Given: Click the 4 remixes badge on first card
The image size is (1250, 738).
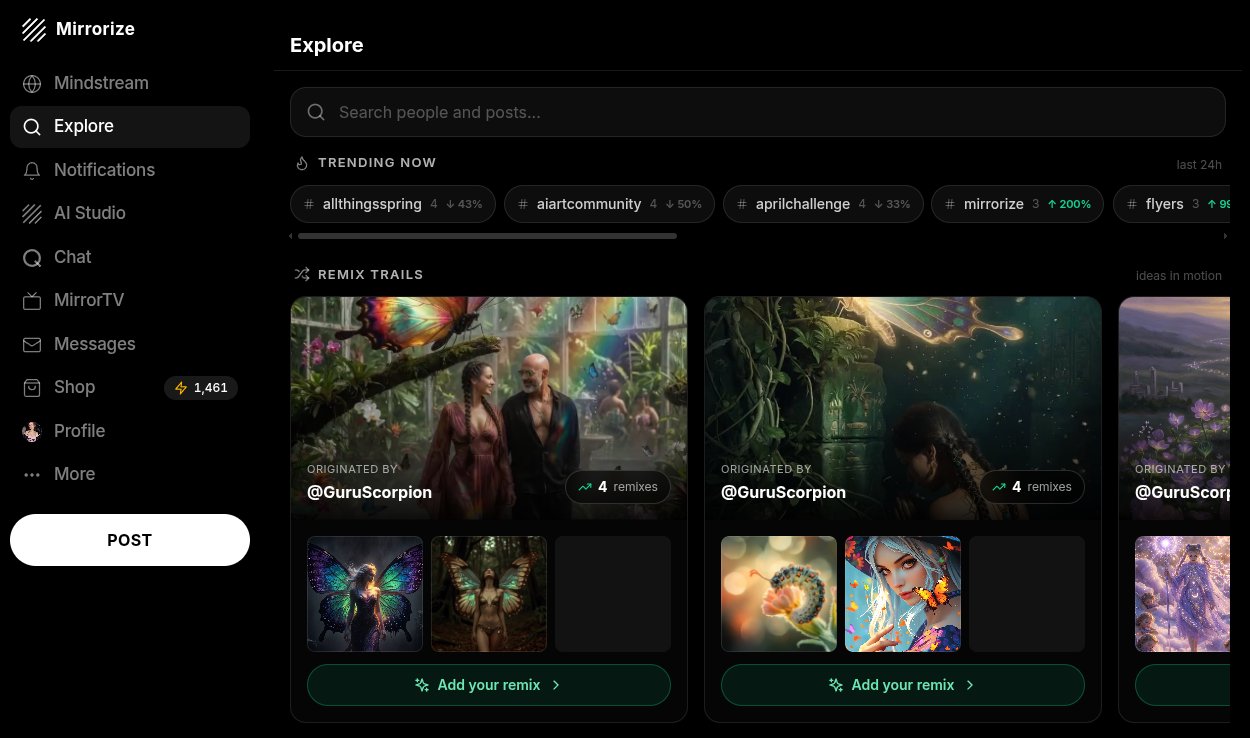Looking at the screenshot, I should click(618, 487).
